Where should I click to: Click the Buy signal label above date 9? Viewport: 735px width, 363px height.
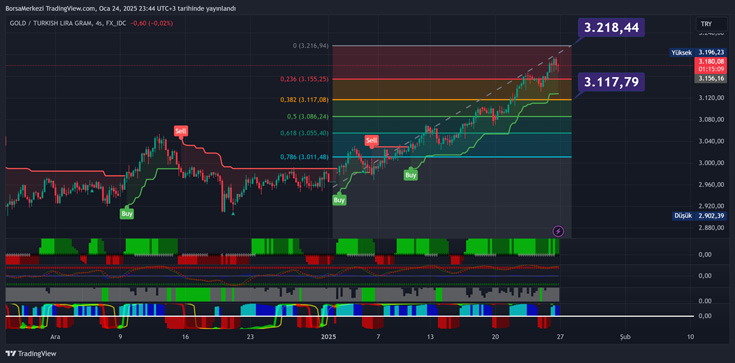[127, 213]
